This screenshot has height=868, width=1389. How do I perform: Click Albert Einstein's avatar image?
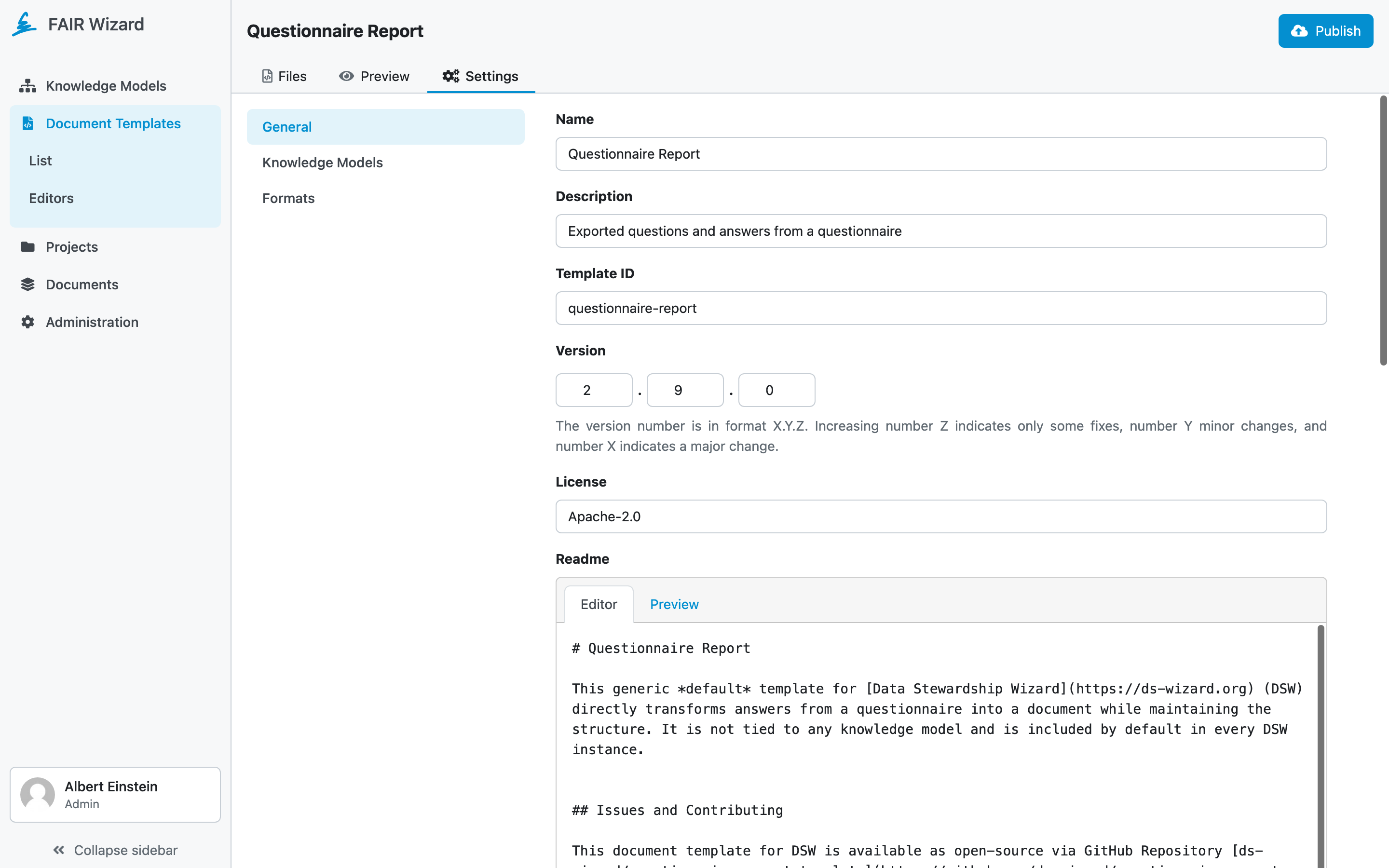pyautogui.click(x=37, y=795)
